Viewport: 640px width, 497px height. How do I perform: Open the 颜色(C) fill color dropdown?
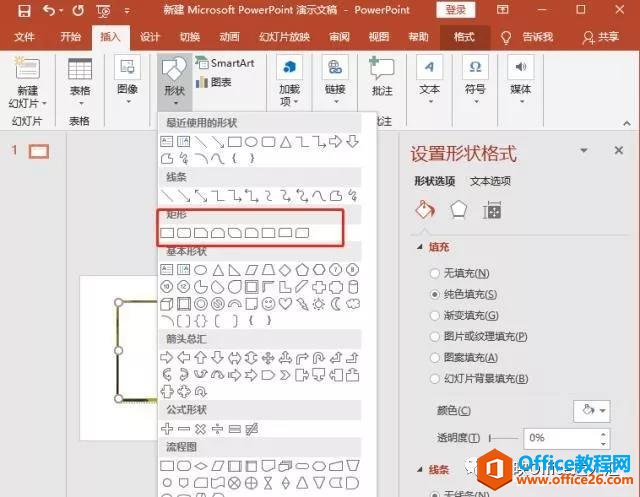point(591,411)
